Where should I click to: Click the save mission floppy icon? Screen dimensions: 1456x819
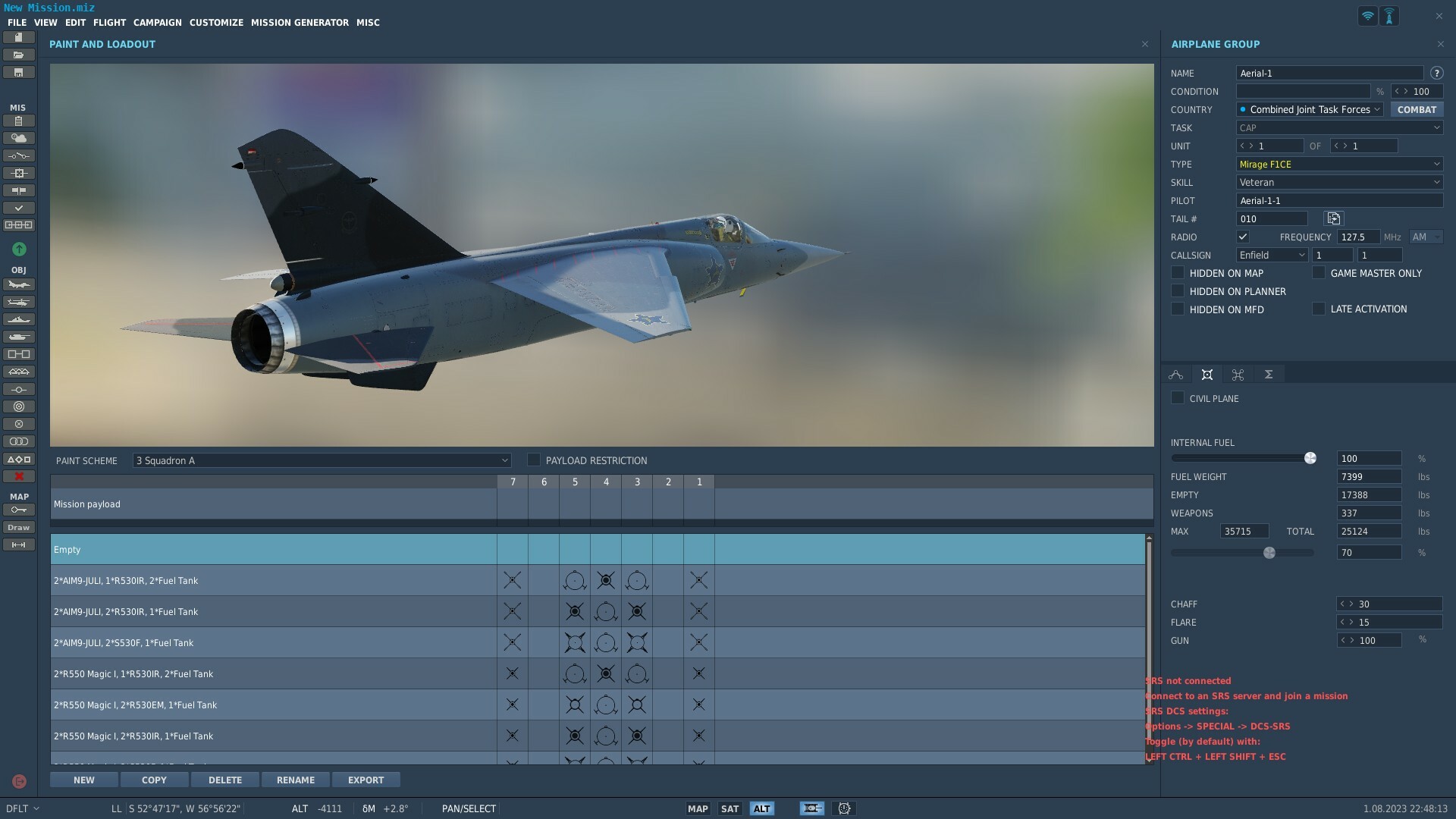tap(19, 73)
